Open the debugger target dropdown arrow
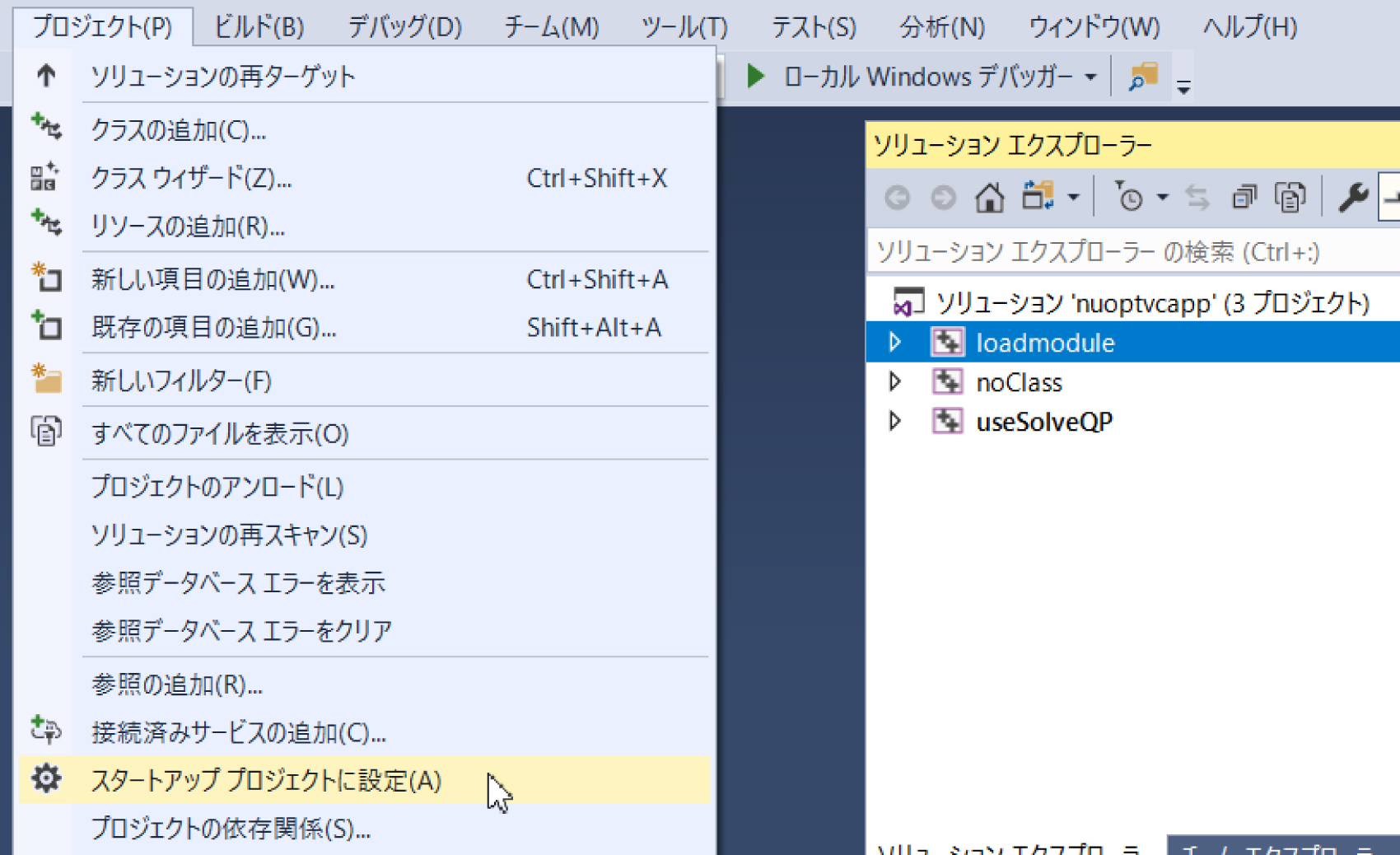The height and width of the screenshot is (855, 1400). click(1090, 77)
